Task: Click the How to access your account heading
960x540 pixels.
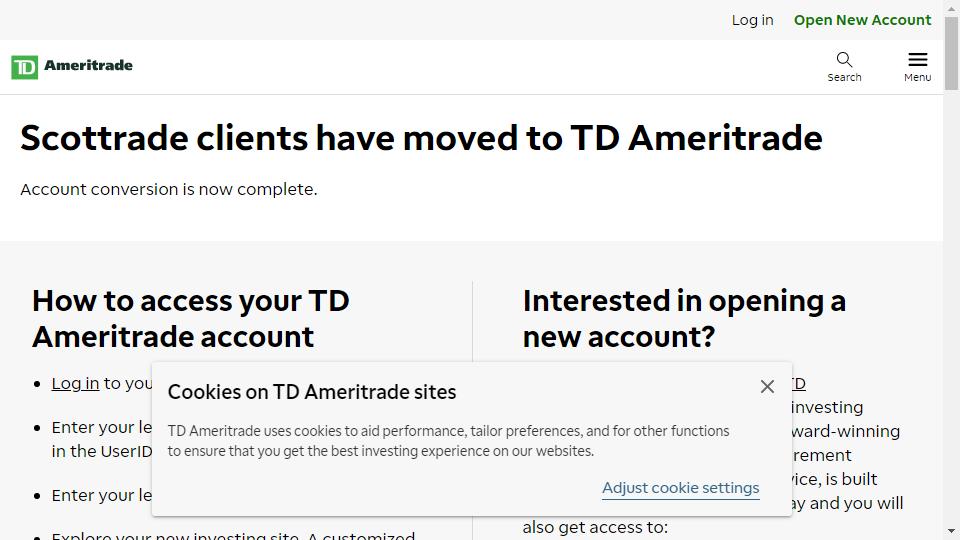Action: point(191,318)
